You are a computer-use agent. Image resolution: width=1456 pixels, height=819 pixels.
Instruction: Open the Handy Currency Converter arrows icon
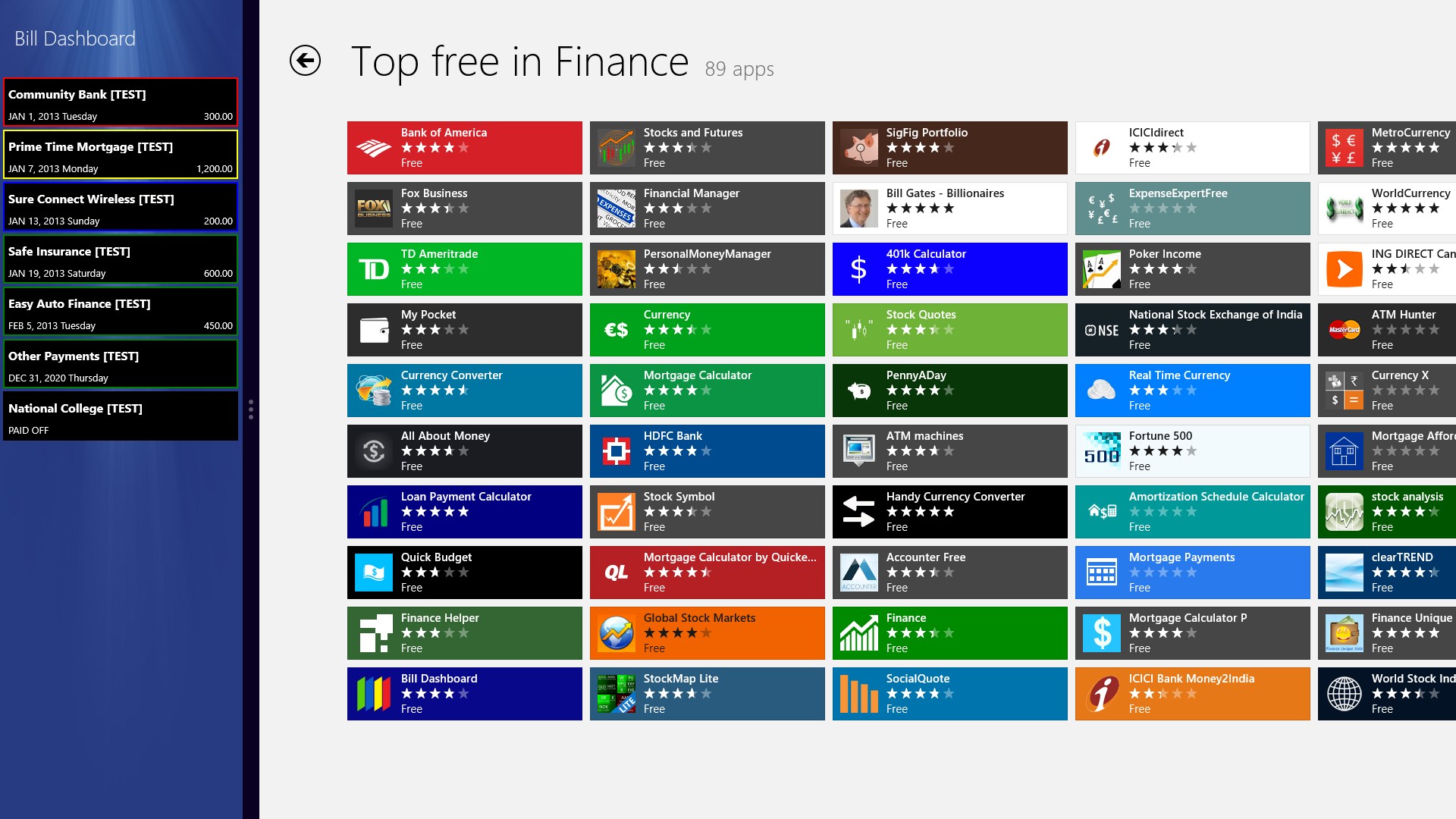(859, 512)
